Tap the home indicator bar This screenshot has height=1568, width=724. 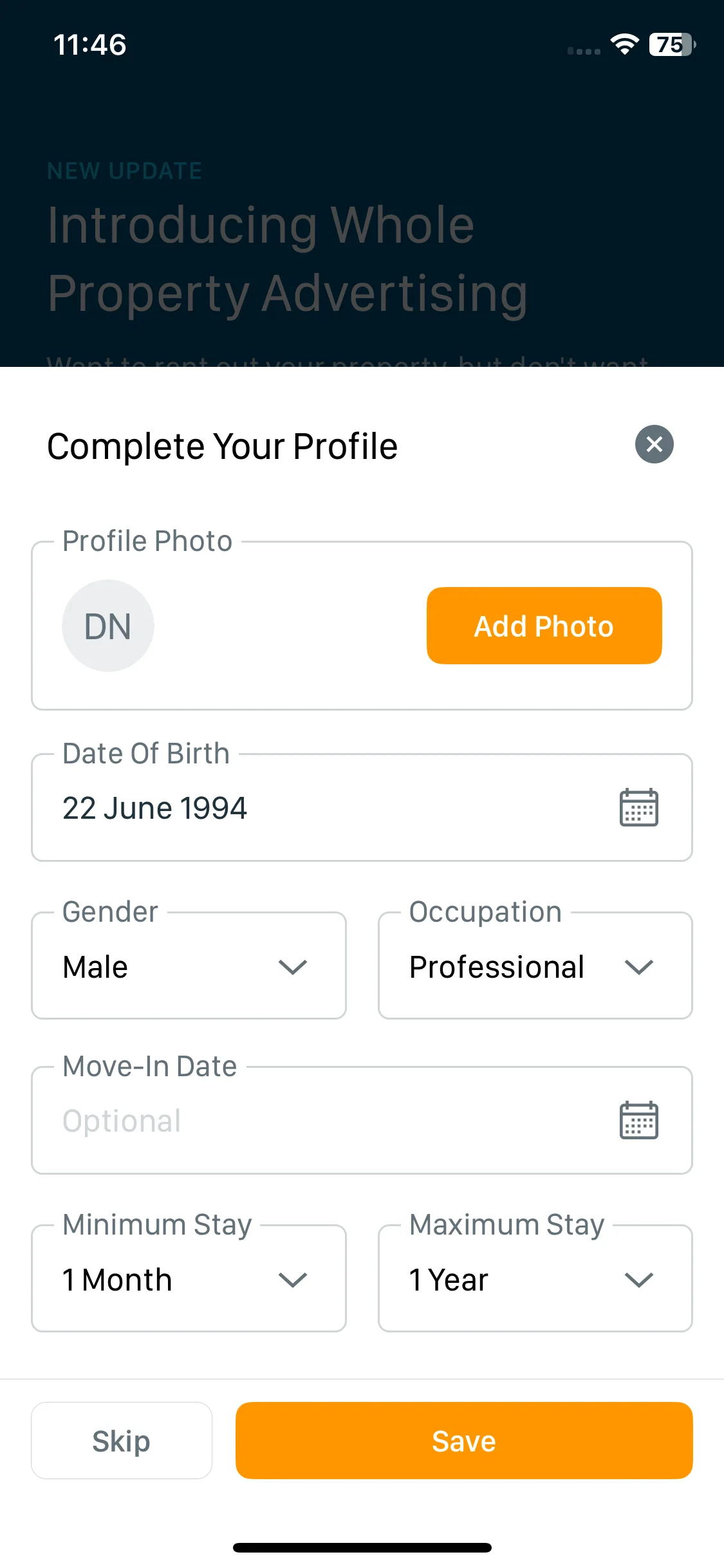coord(362,1547)
